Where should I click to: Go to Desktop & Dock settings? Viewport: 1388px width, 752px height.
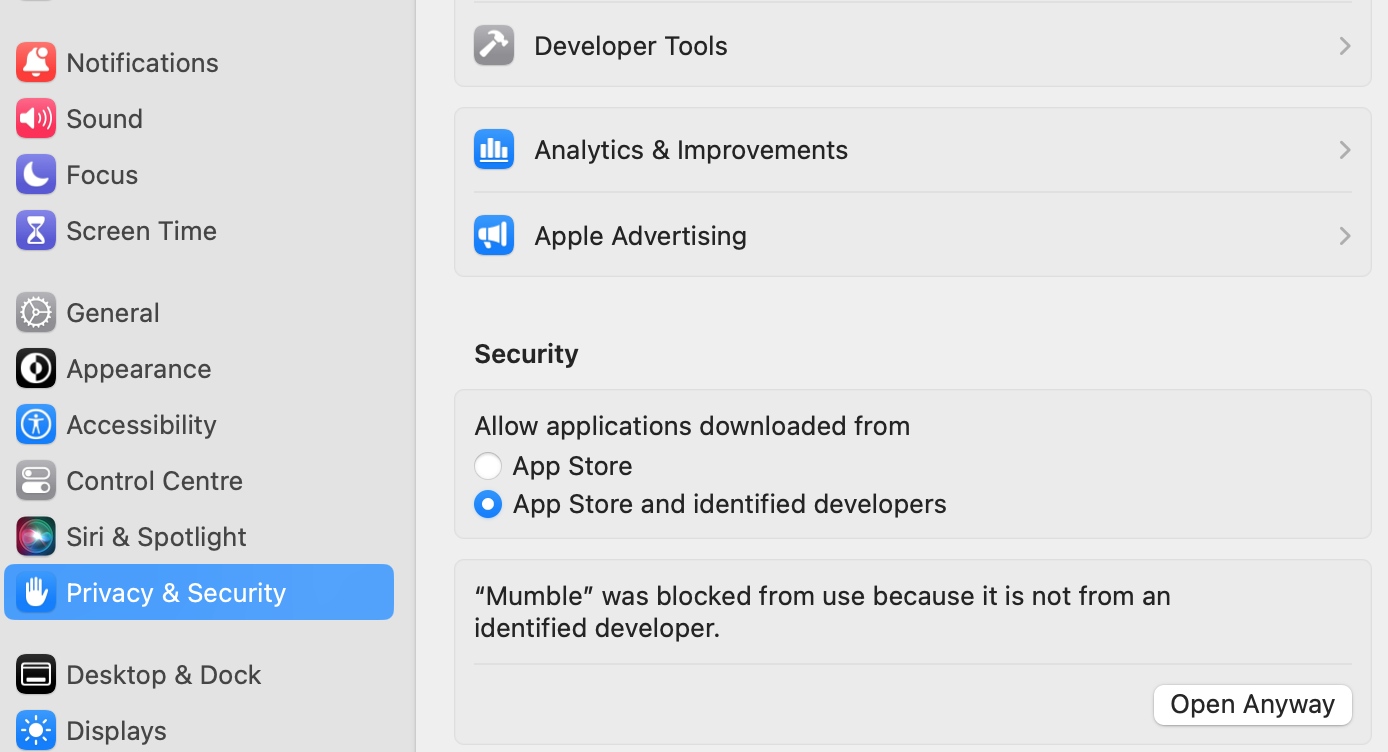162,674
